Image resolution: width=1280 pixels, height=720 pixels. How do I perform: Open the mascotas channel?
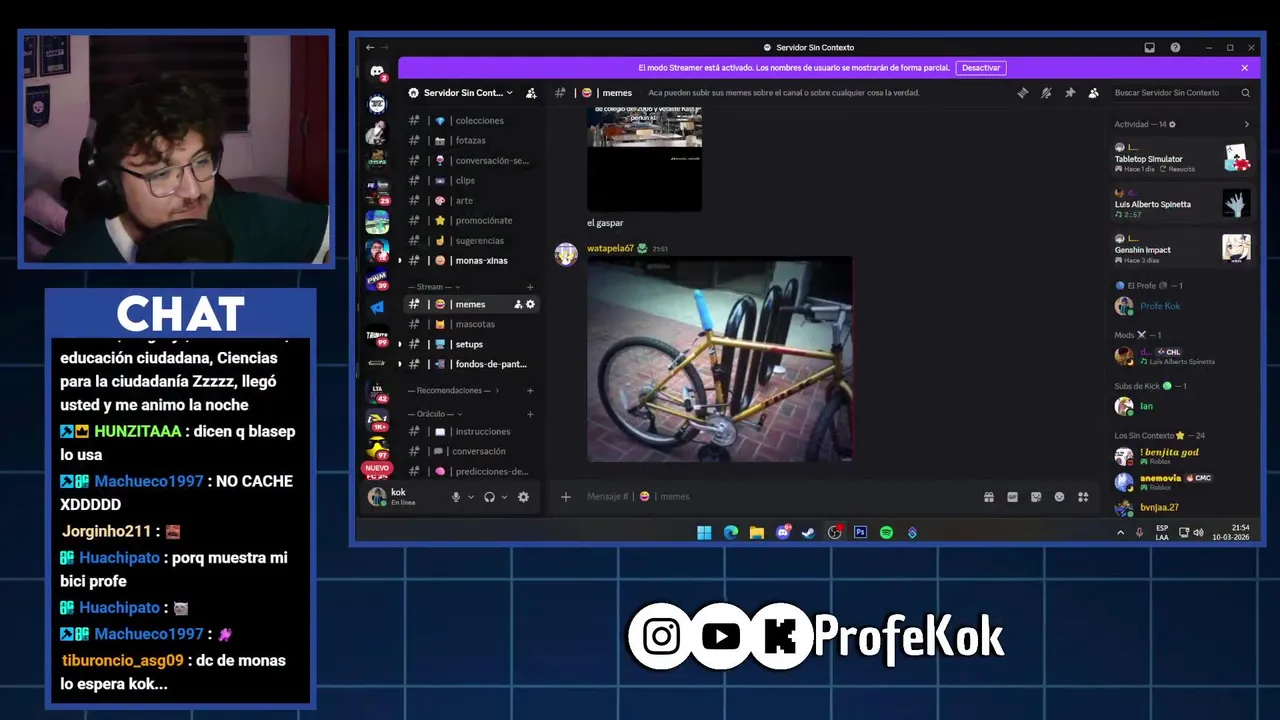470,324
